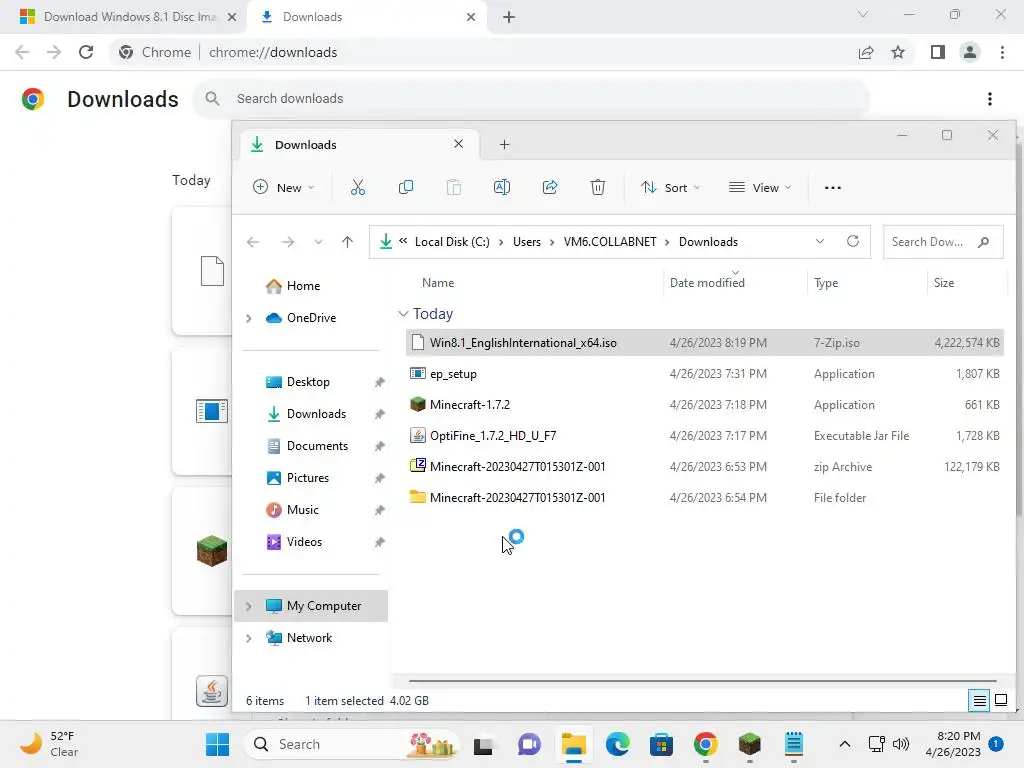Expand My Computer in navigation pane

click(x=248, y=606)
